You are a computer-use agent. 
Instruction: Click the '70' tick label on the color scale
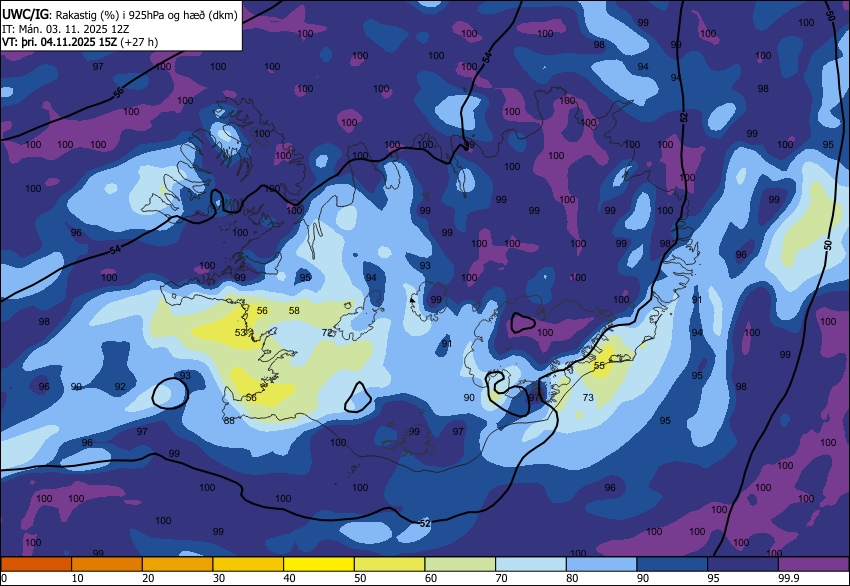tap(501, 578)
